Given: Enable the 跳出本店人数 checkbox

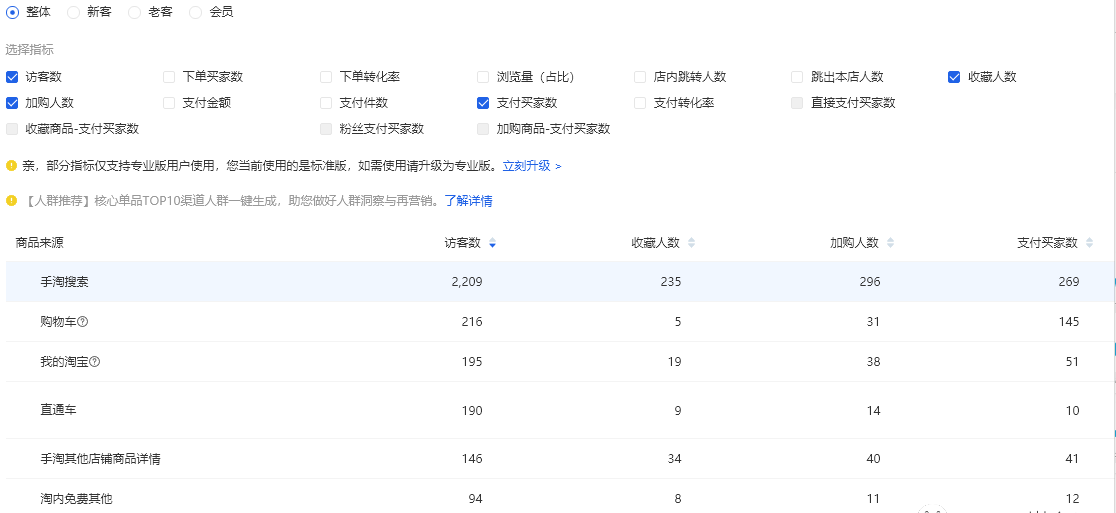Looking at the screenshot, I should [797, 77].
